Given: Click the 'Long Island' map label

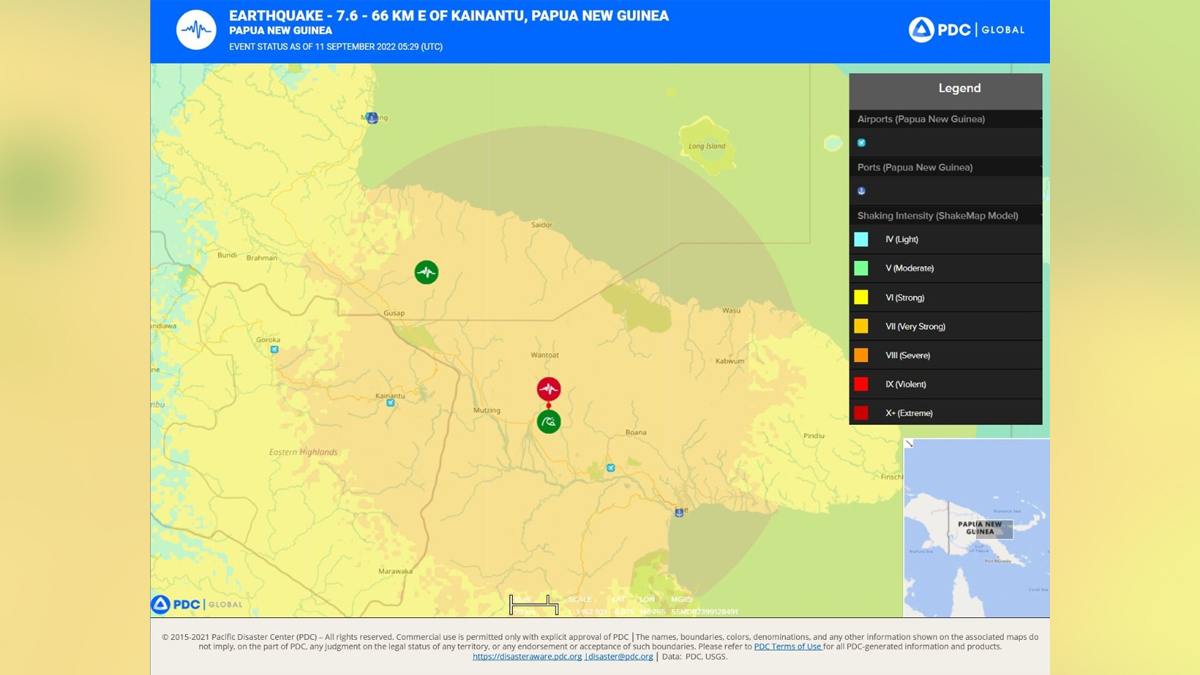Looking at the screenshot, I should (706, 147).
